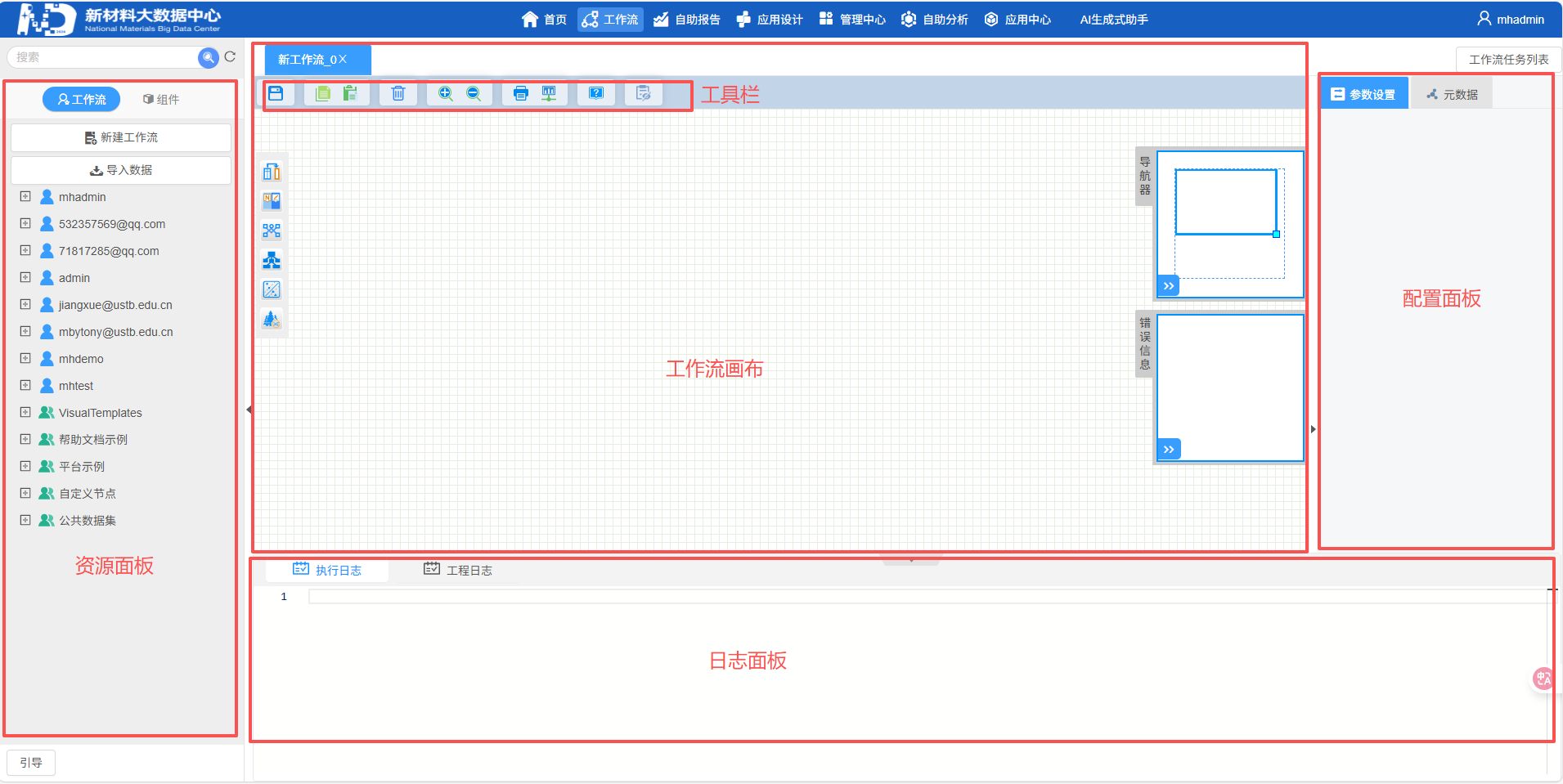The width and height of the screenshot is (1563, 784).
Task: Click the printer icon in toolbar
Action: (521, 93)
